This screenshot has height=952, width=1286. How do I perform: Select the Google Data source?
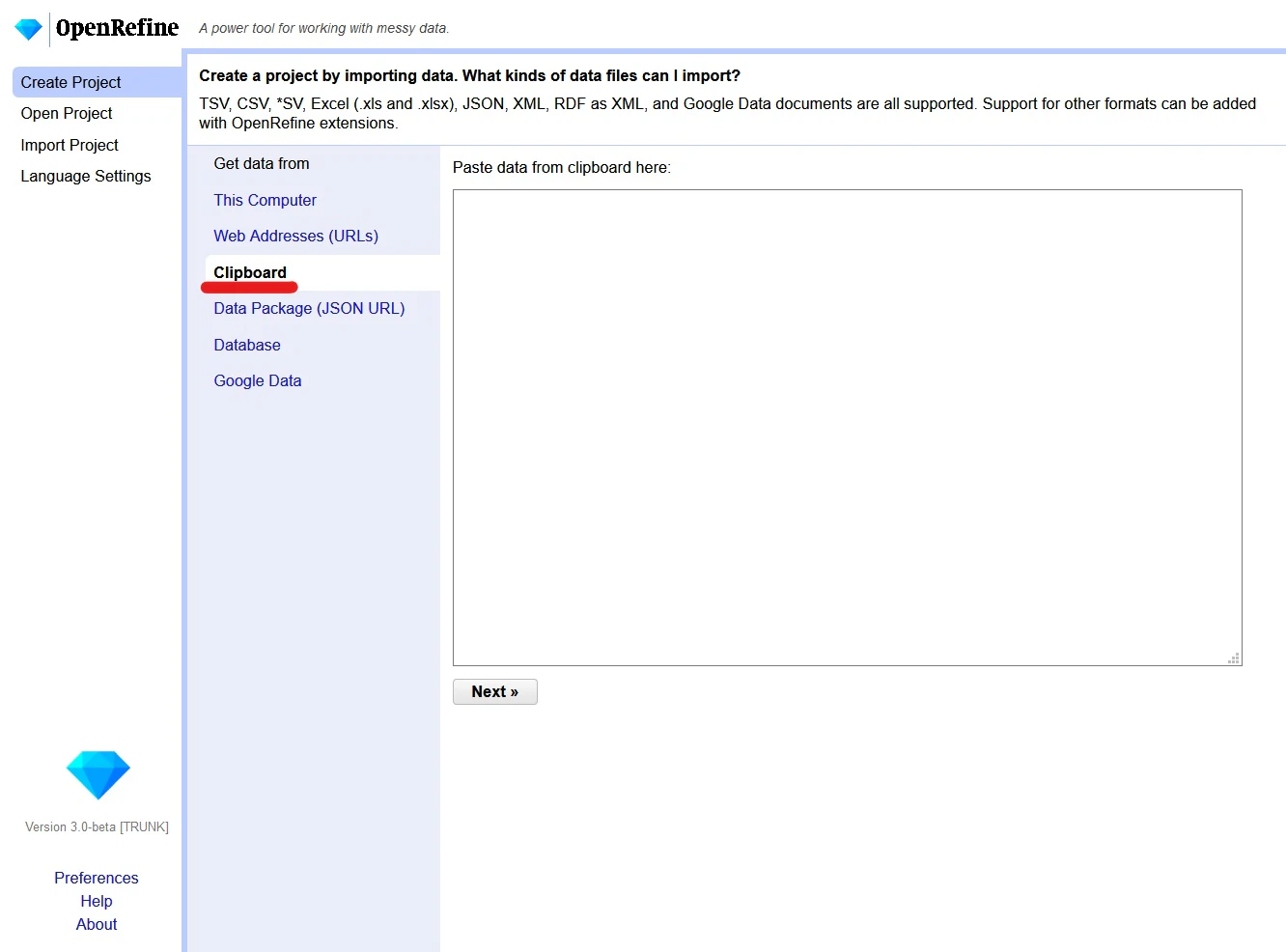point(258,380)
